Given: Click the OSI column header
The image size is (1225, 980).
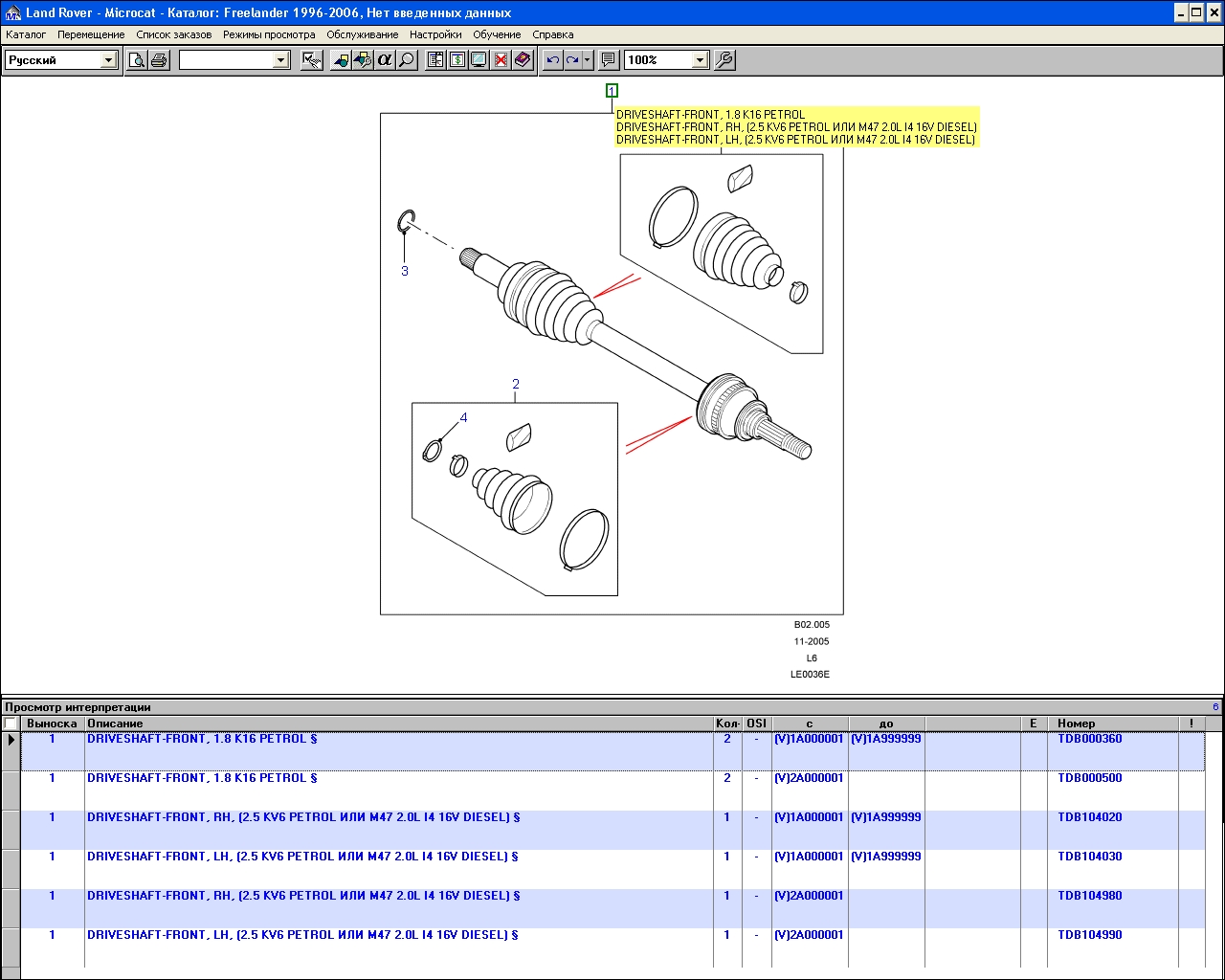Looking at the screenshot, I should [x=756, y=724].
